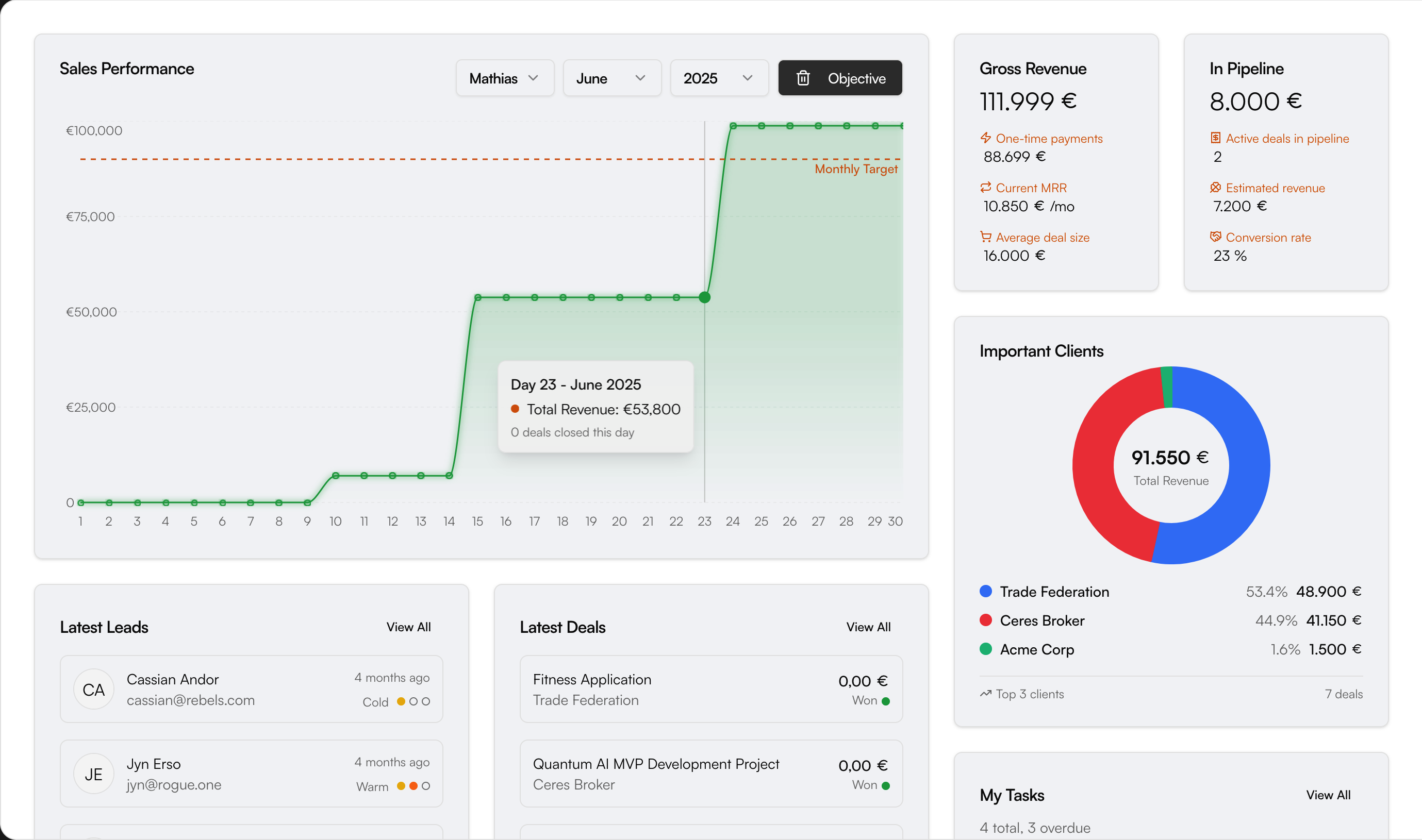The width and height of the screenshot is (1422, 840).
Task: Click the Cold temperature indicator dots
Action: pos(414,701)
